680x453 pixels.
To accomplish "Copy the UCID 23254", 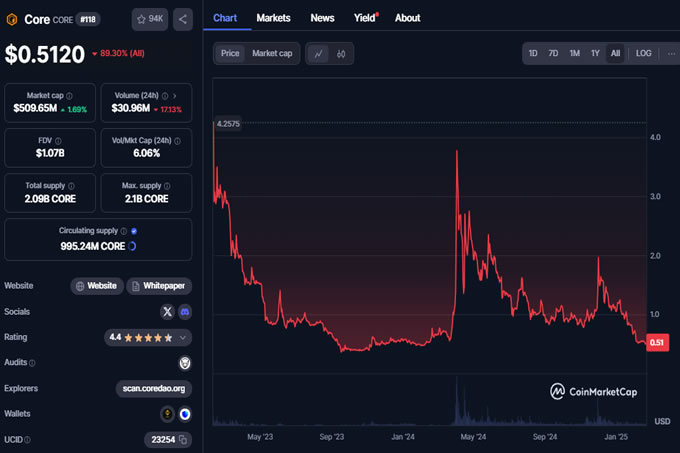I will tap(183, 439).
